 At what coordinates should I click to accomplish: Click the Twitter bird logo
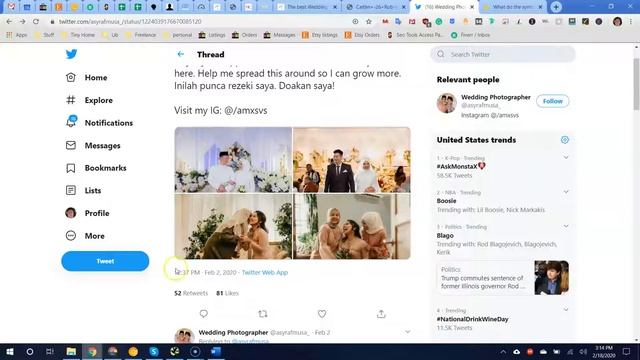71,54
